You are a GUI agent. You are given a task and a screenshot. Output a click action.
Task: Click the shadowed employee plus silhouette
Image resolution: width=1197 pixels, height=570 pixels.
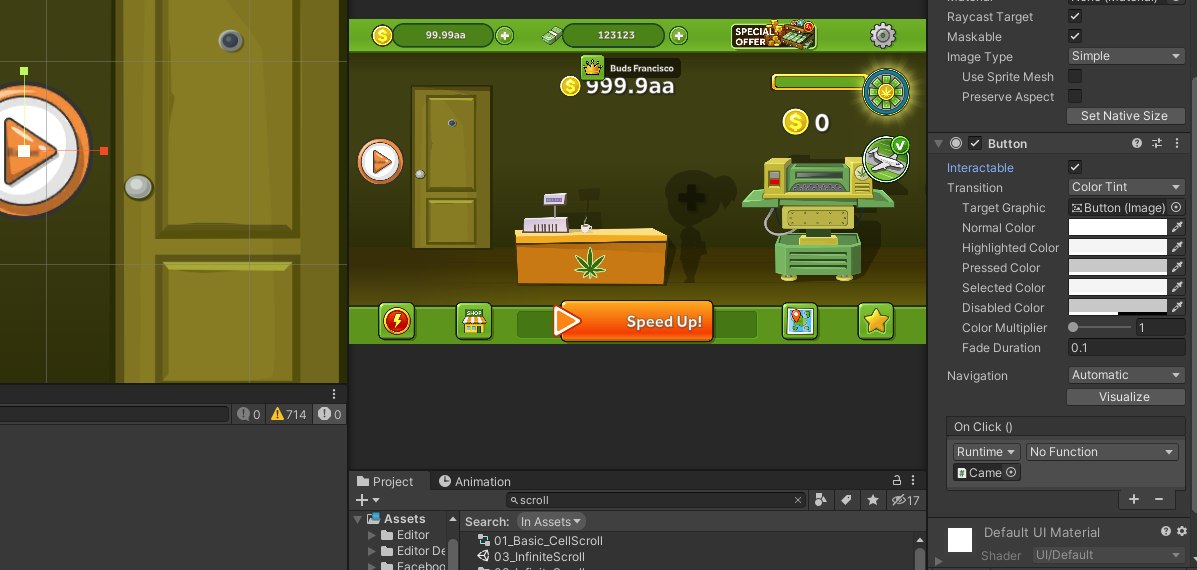pos(692,224)
